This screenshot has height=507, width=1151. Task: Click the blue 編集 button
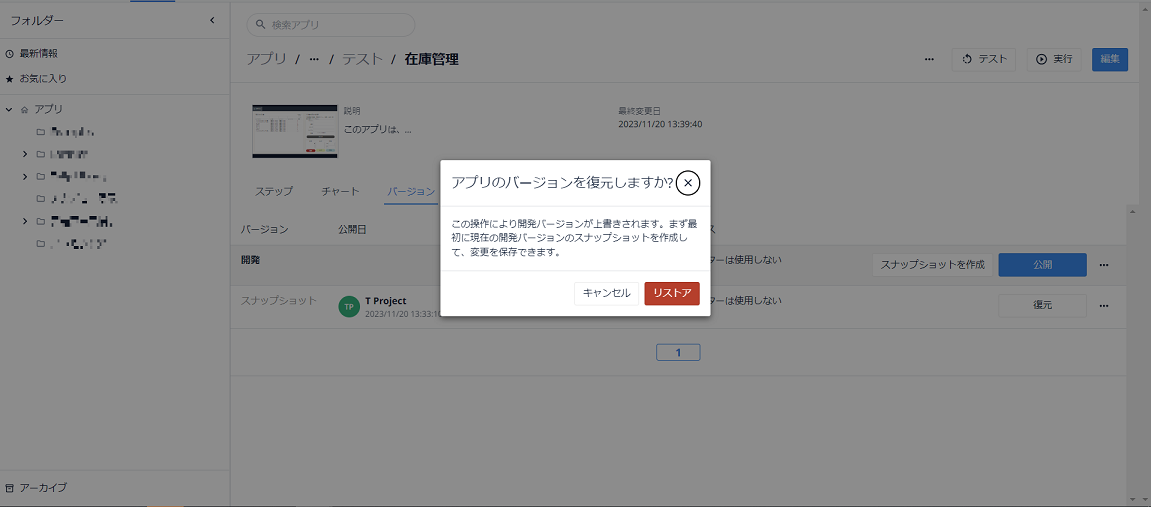pos(1110,59)
